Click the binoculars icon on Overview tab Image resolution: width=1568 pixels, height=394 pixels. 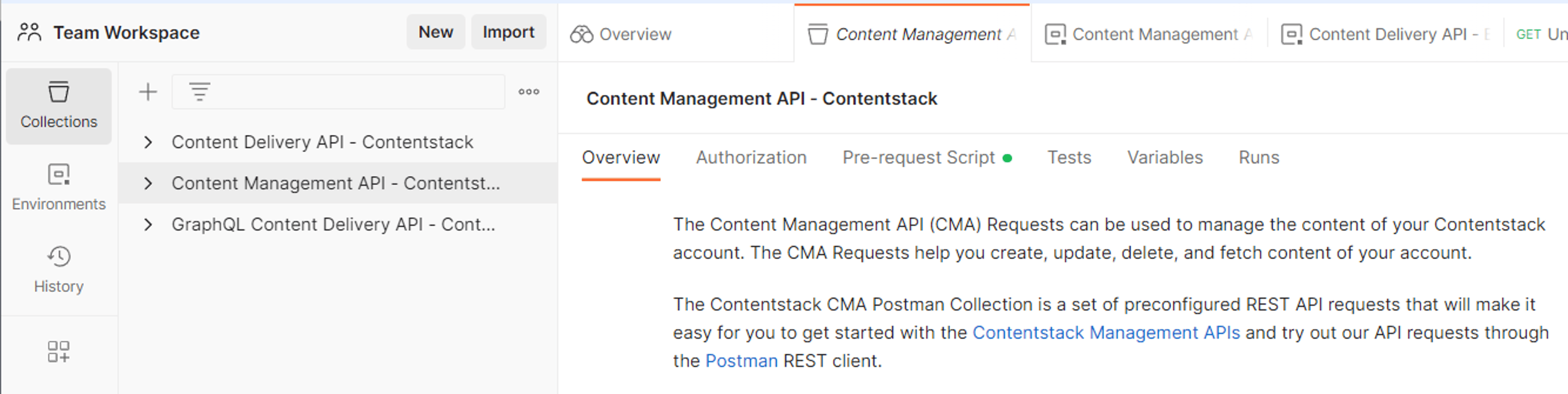click(x=581, y=34)
